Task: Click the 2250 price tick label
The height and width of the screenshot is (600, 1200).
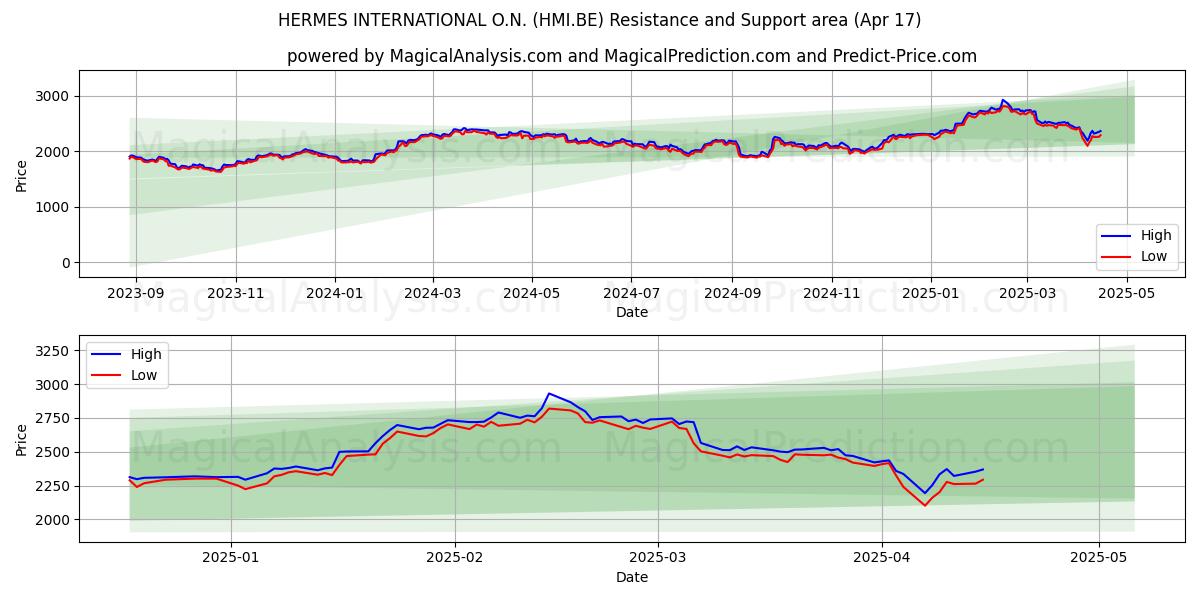Action: pyautogui.click(x=52, y=486)
